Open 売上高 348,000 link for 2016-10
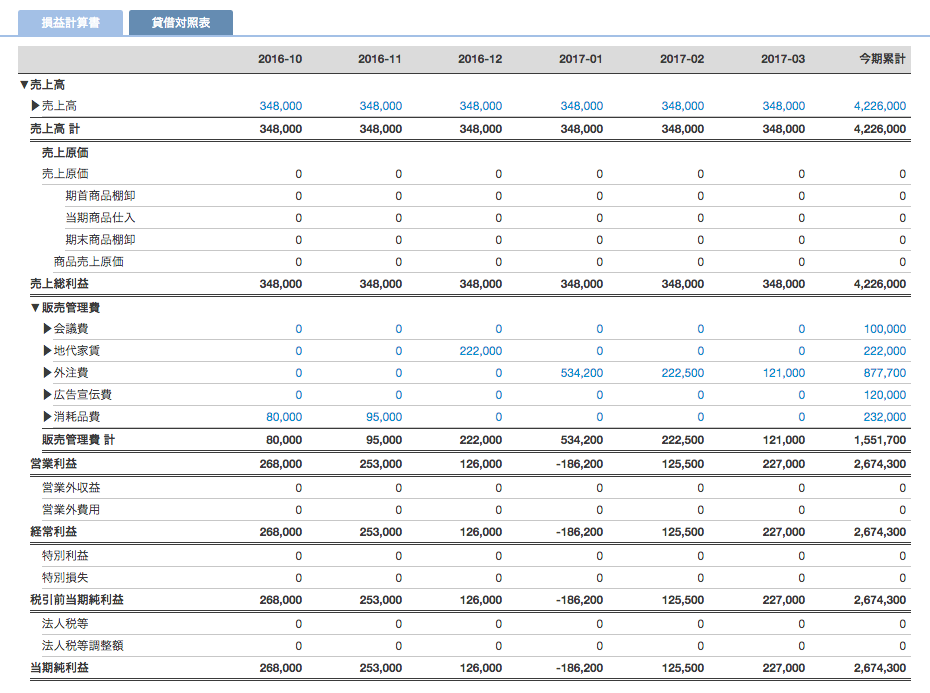930x693 pixels. pos(281,106)
